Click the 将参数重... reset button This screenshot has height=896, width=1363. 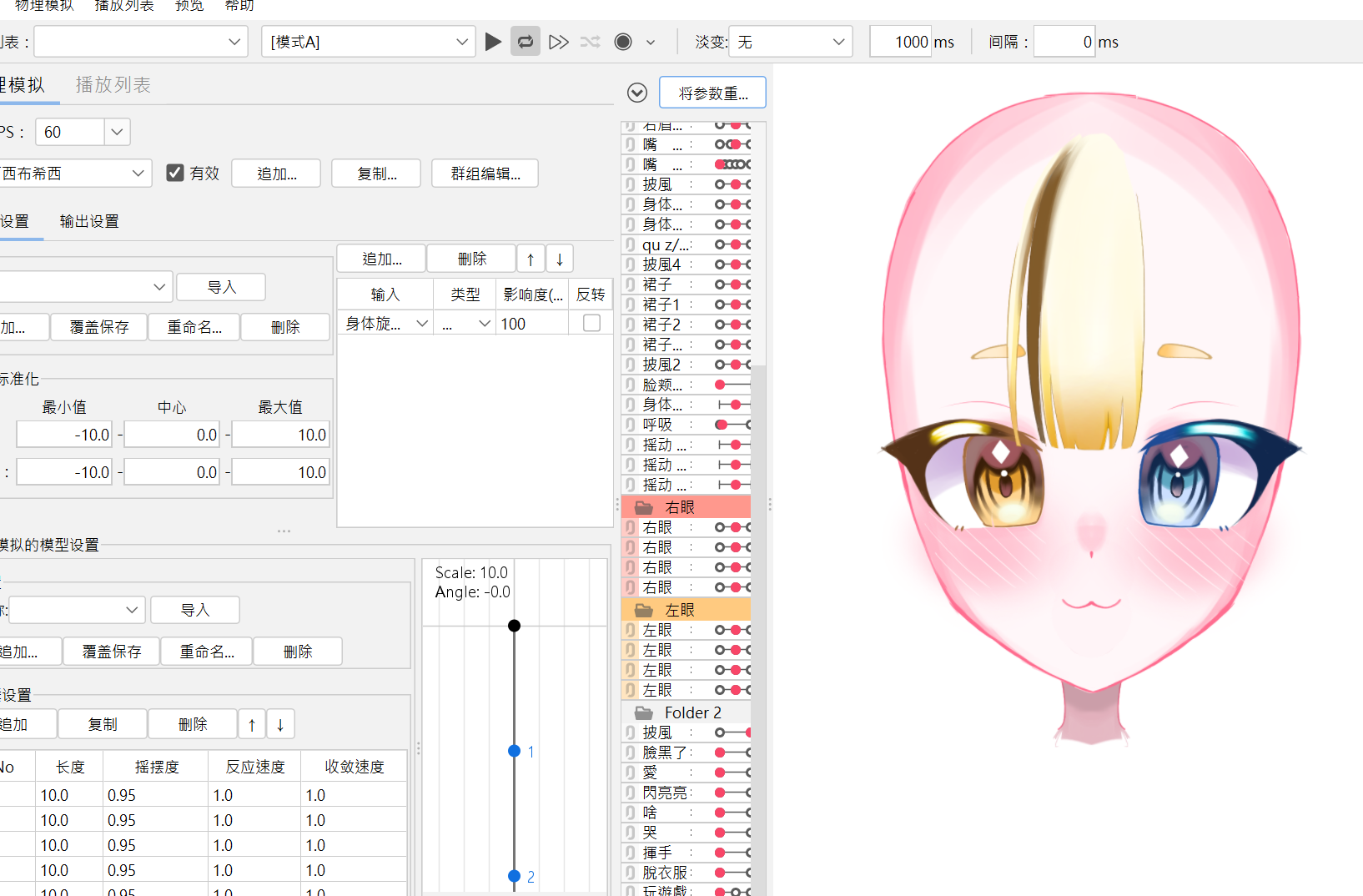(712, 93)
